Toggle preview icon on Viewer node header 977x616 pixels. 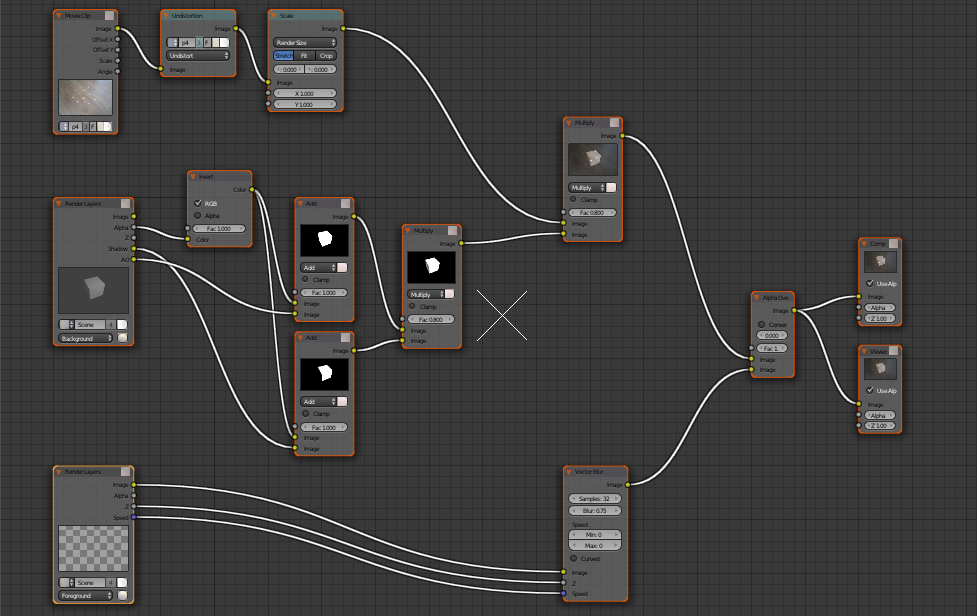click(x=894, y=351)
